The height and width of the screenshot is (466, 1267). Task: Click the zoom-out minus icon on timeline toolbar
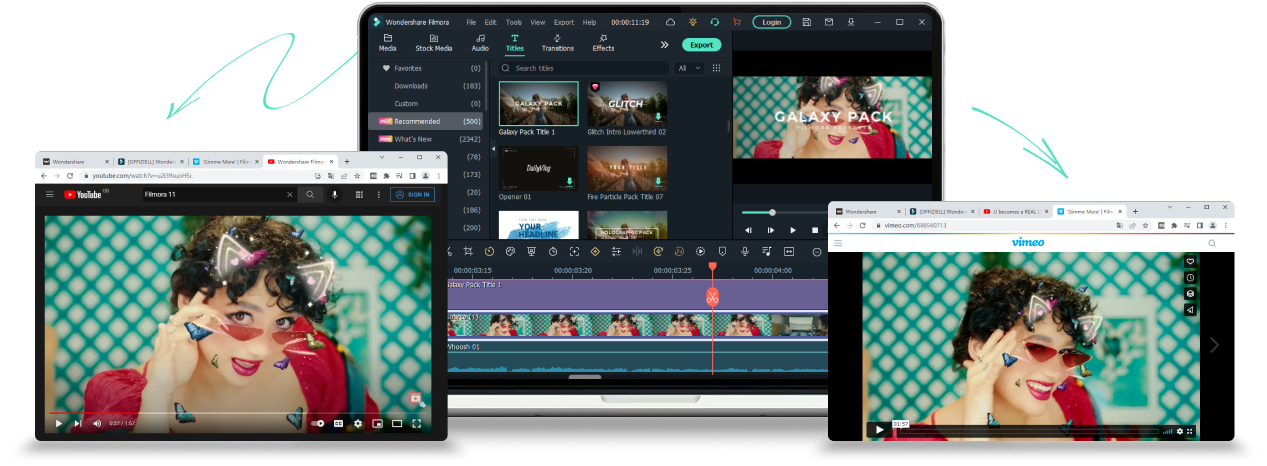pyautogui.click(x=817, y=251)
